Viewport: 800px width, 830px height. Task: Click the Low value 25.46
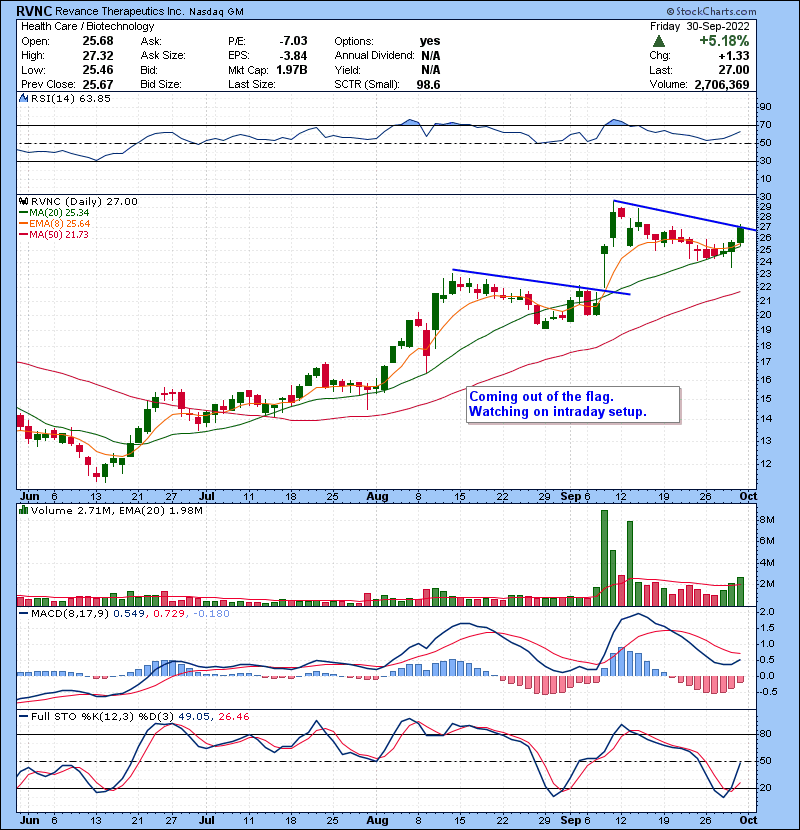[98, 70]
